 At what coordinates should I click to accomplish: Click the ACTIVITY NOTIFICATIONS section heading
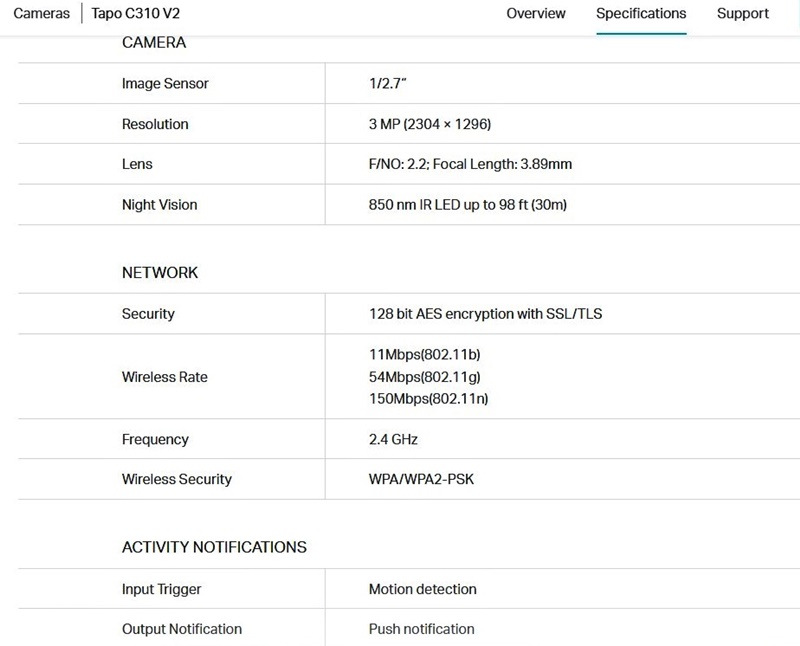[214, 548]
